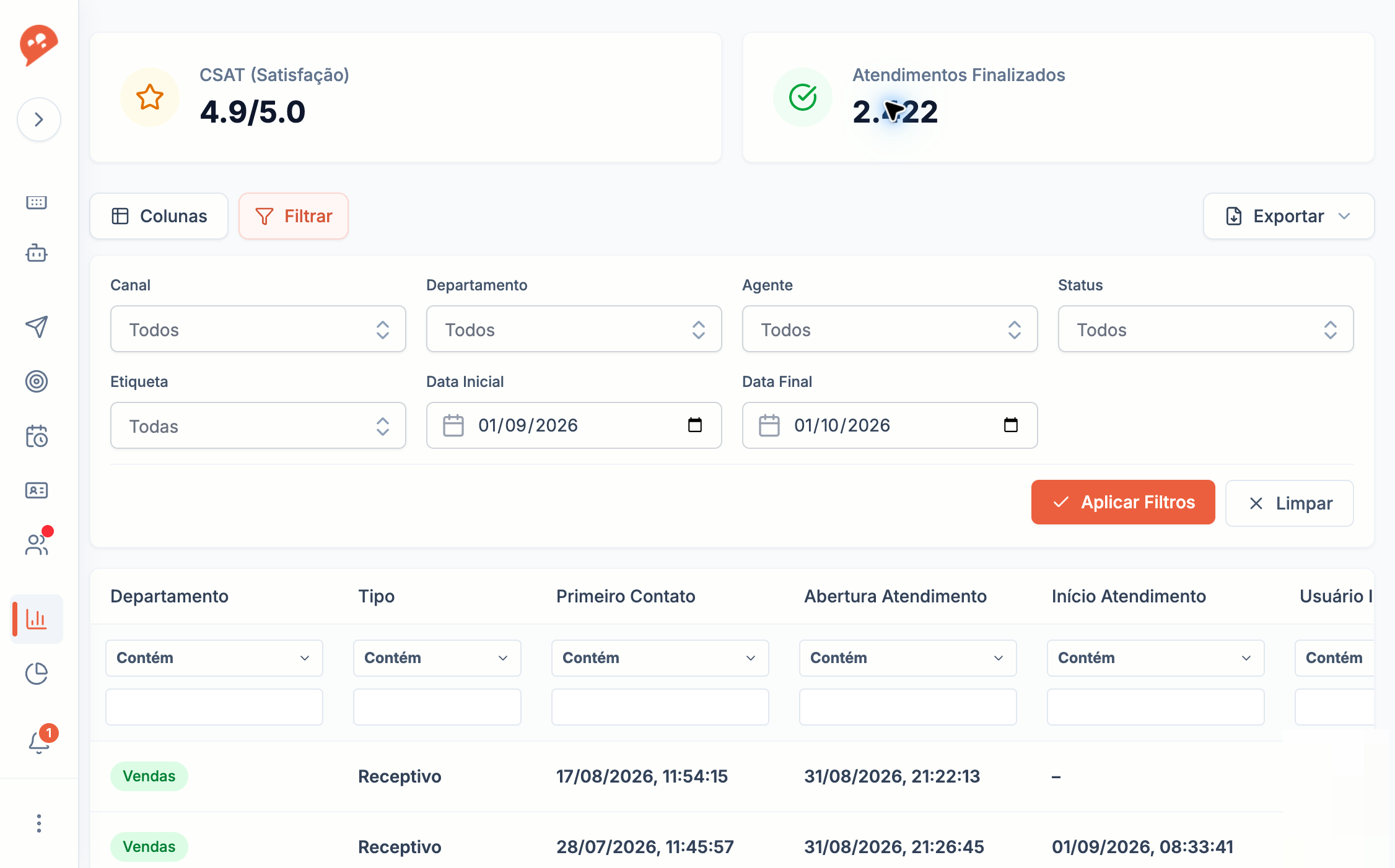Viewport: 1395px width, 868px height.
Task: Open the target goals icon
Action: [x=37, y=381]
